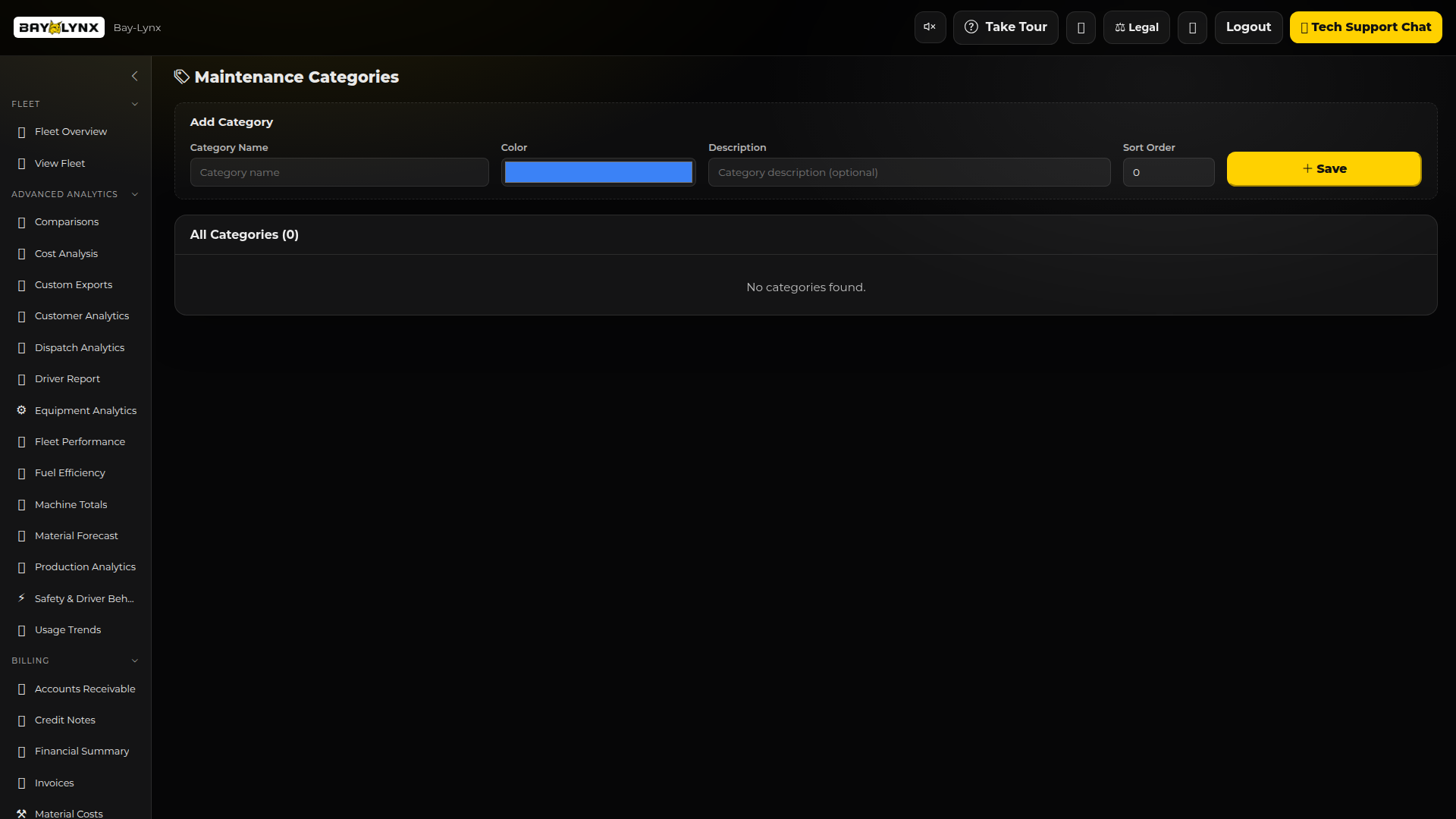Click the tag icon beside Maintenance Categories heading

[x=181, y=76]
